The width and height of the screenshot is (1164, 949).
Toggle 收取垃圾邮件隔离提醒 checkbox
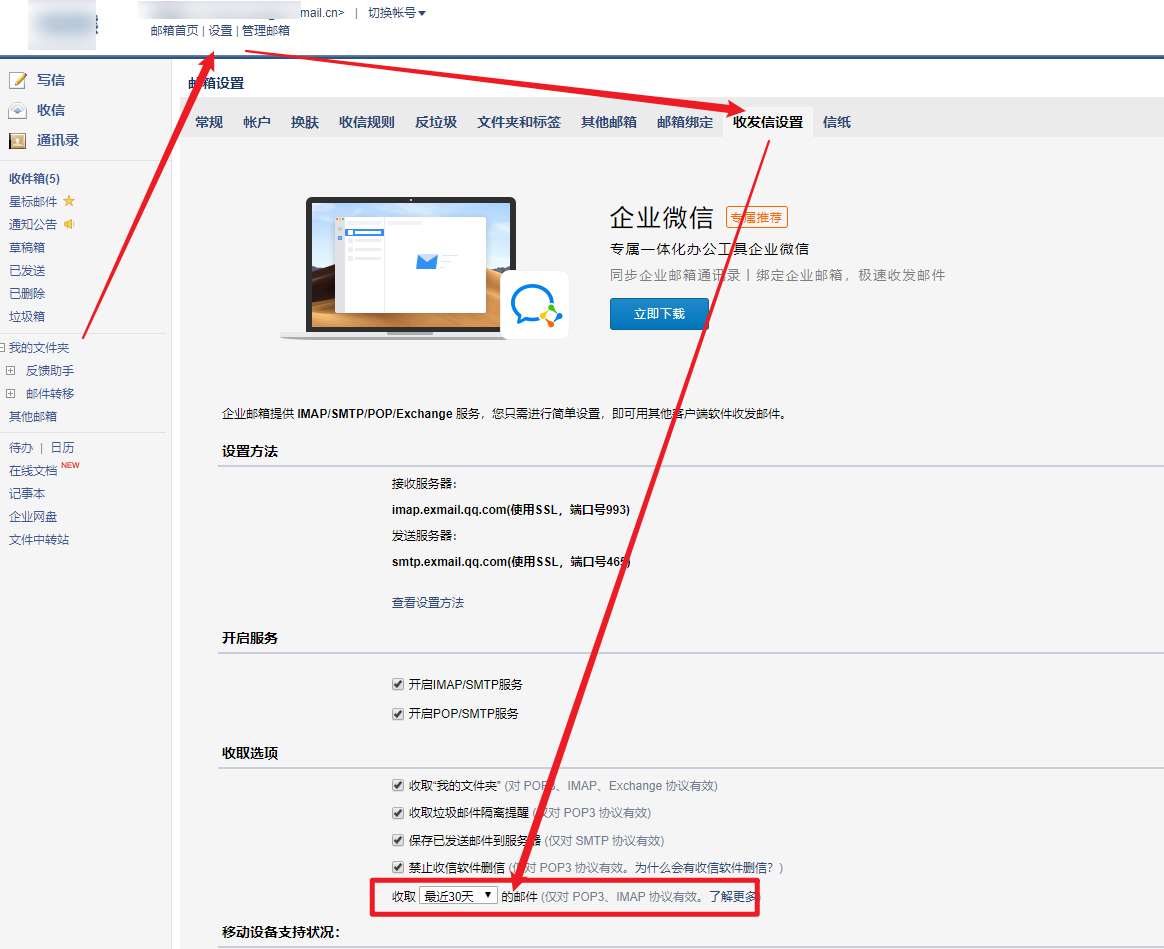(398, 812)
